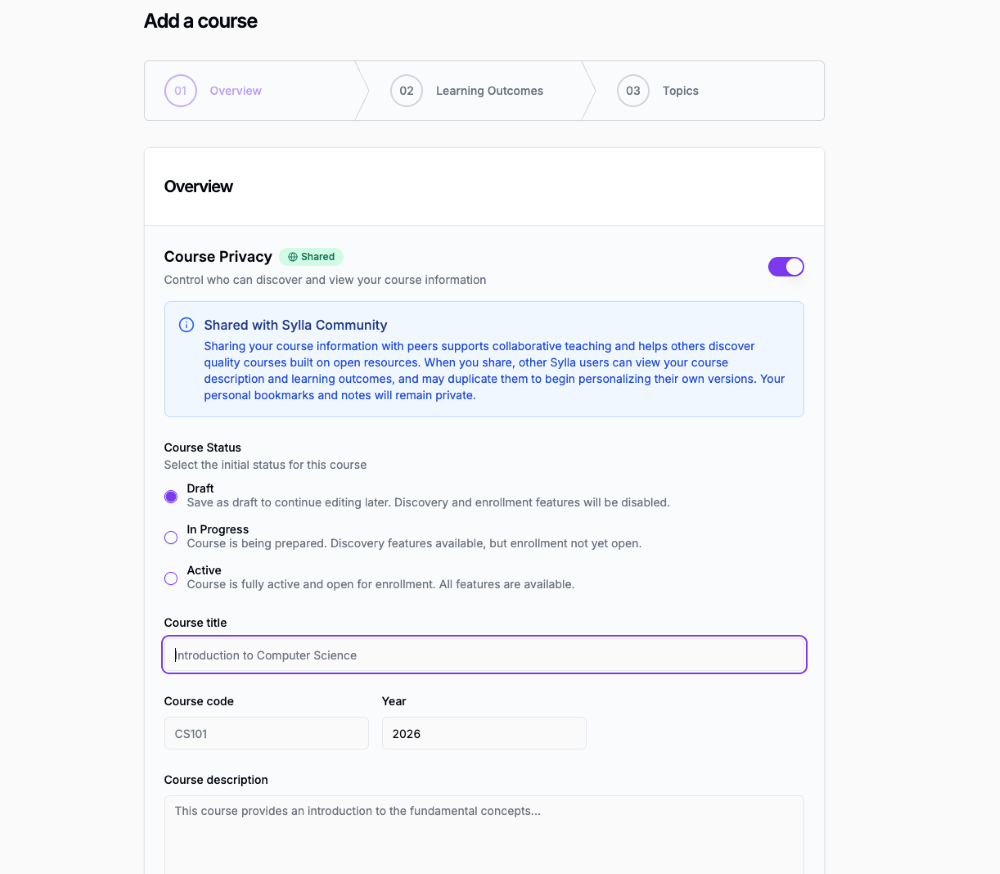This screenshot has height=874, width=1000.
Task: Switch to the Learning Outcomes step
Action: 489,90
